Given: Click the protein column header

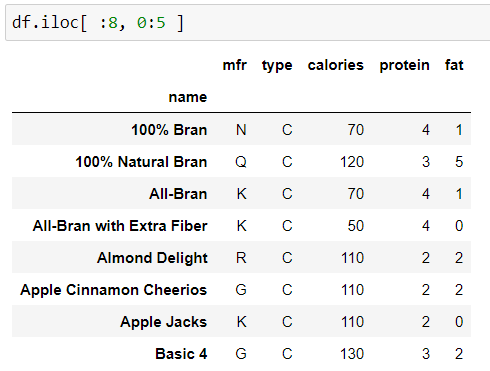Looking at the screenshot, I should [x=404, y=66].
